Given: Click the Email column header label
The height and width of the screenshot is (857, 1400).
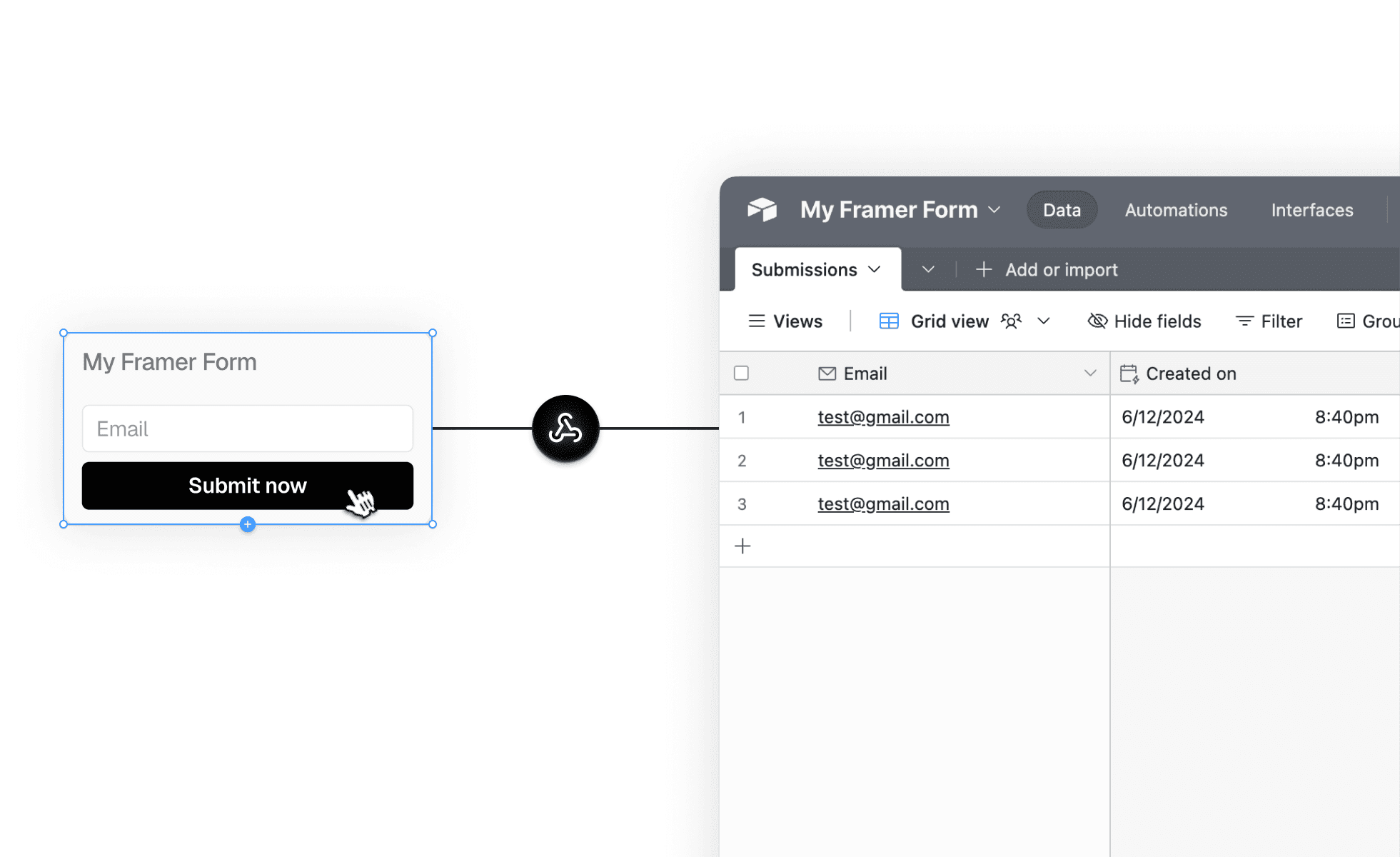Looking at the screenshot, I should (865, 374).
